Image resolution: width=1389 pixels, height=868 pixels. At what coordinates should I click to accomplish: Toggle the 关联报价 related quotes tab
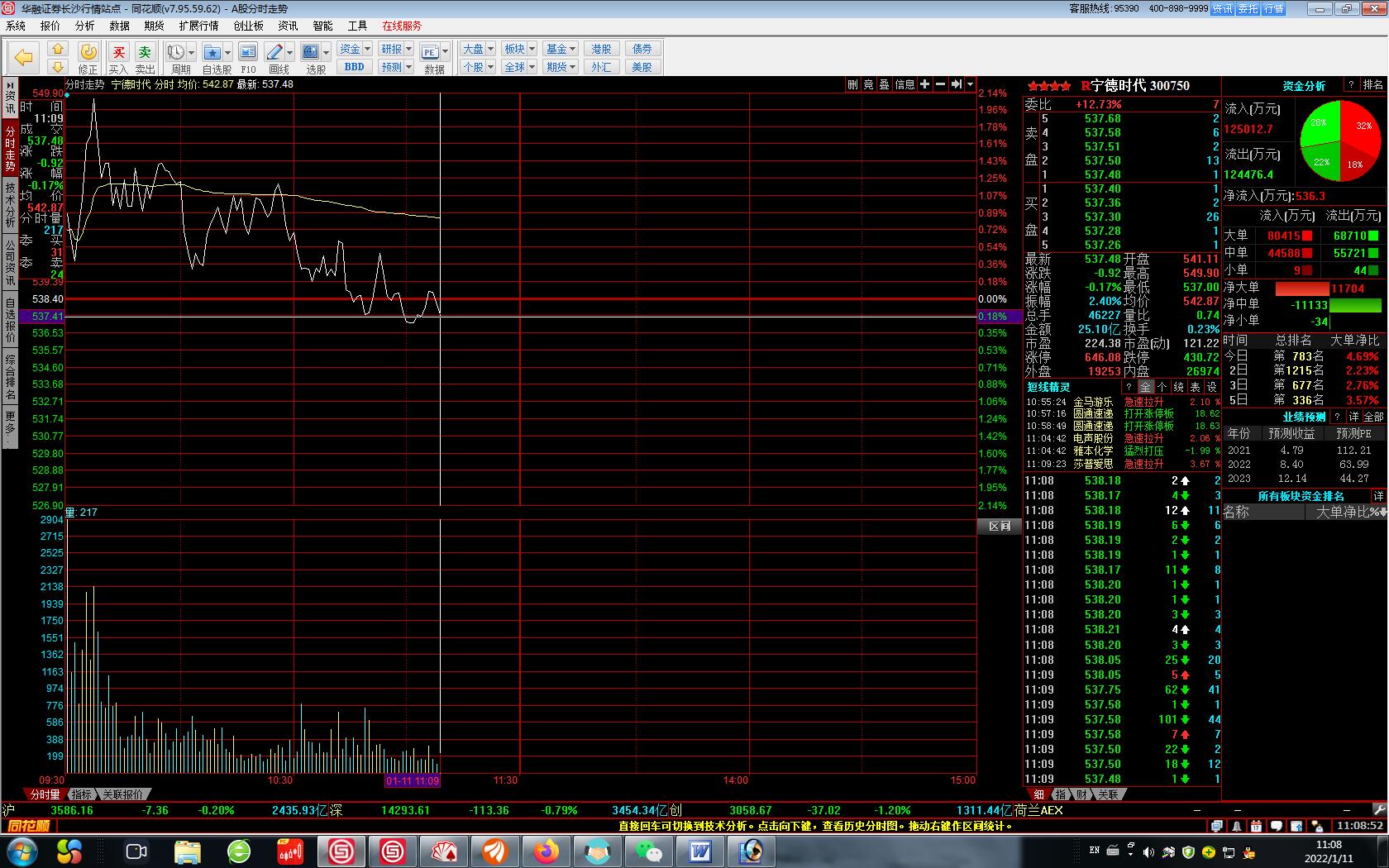122,794
